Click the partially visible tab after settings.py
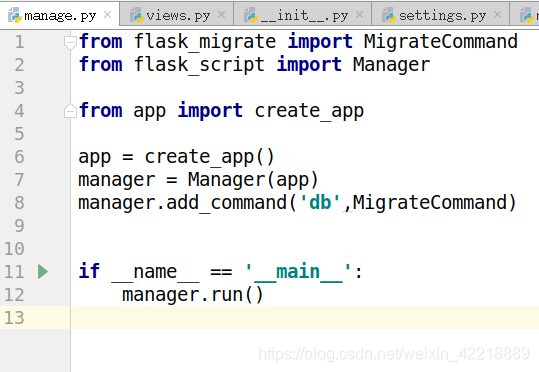Viewport: 539px width, 372px height. point(525,15)
